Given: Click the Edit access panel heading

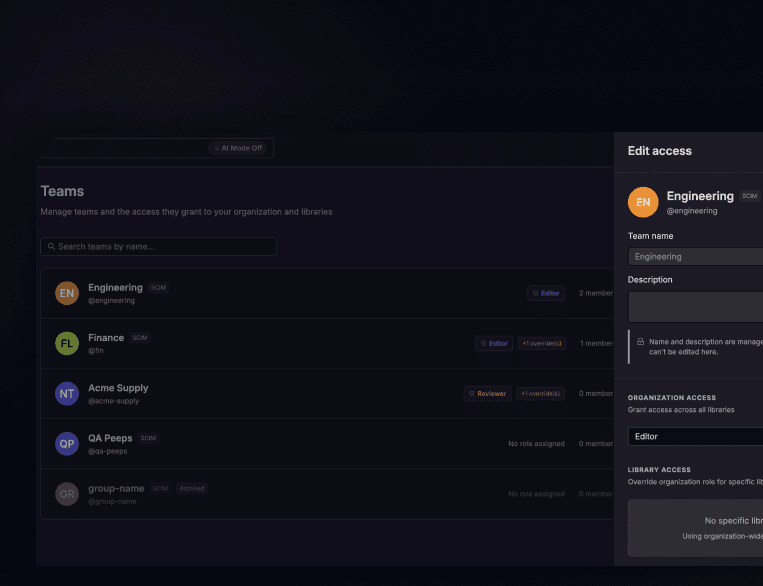Looking at the screenshot, I should coord(659,151).
